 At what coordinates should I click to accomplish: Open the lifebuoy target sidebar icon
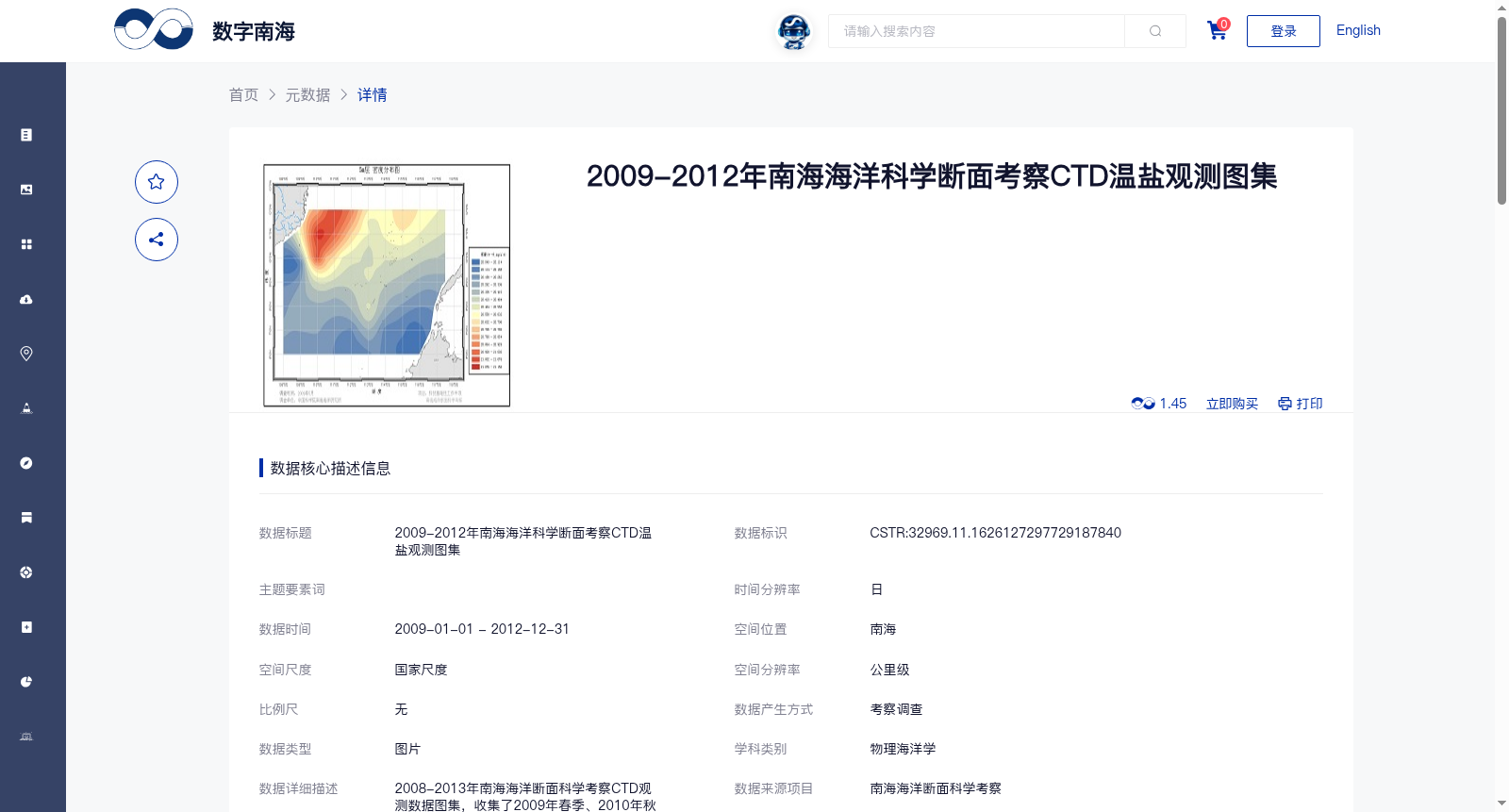click(x=26, y=572)
